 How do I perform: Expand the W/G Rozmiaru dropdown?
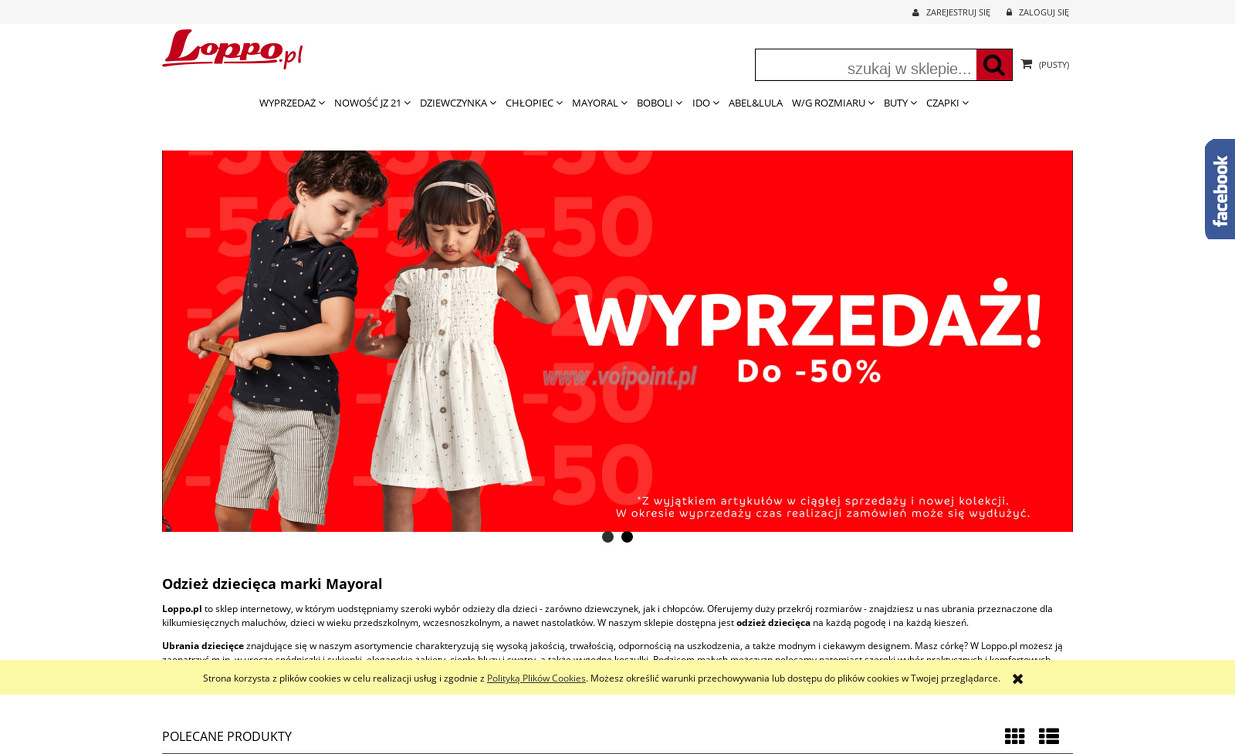click(x=833, y=103)
